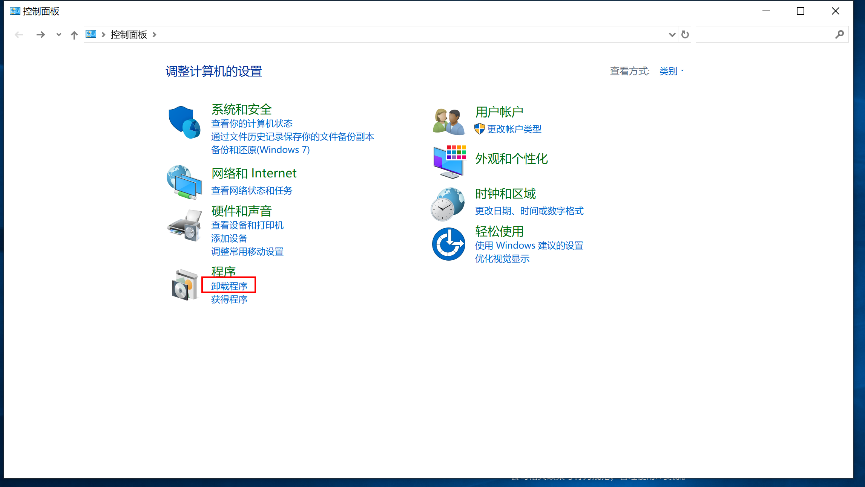Viewport: 865px width, 487px height.
Task: Go up one level with up arrow
Action: (74, 34)
